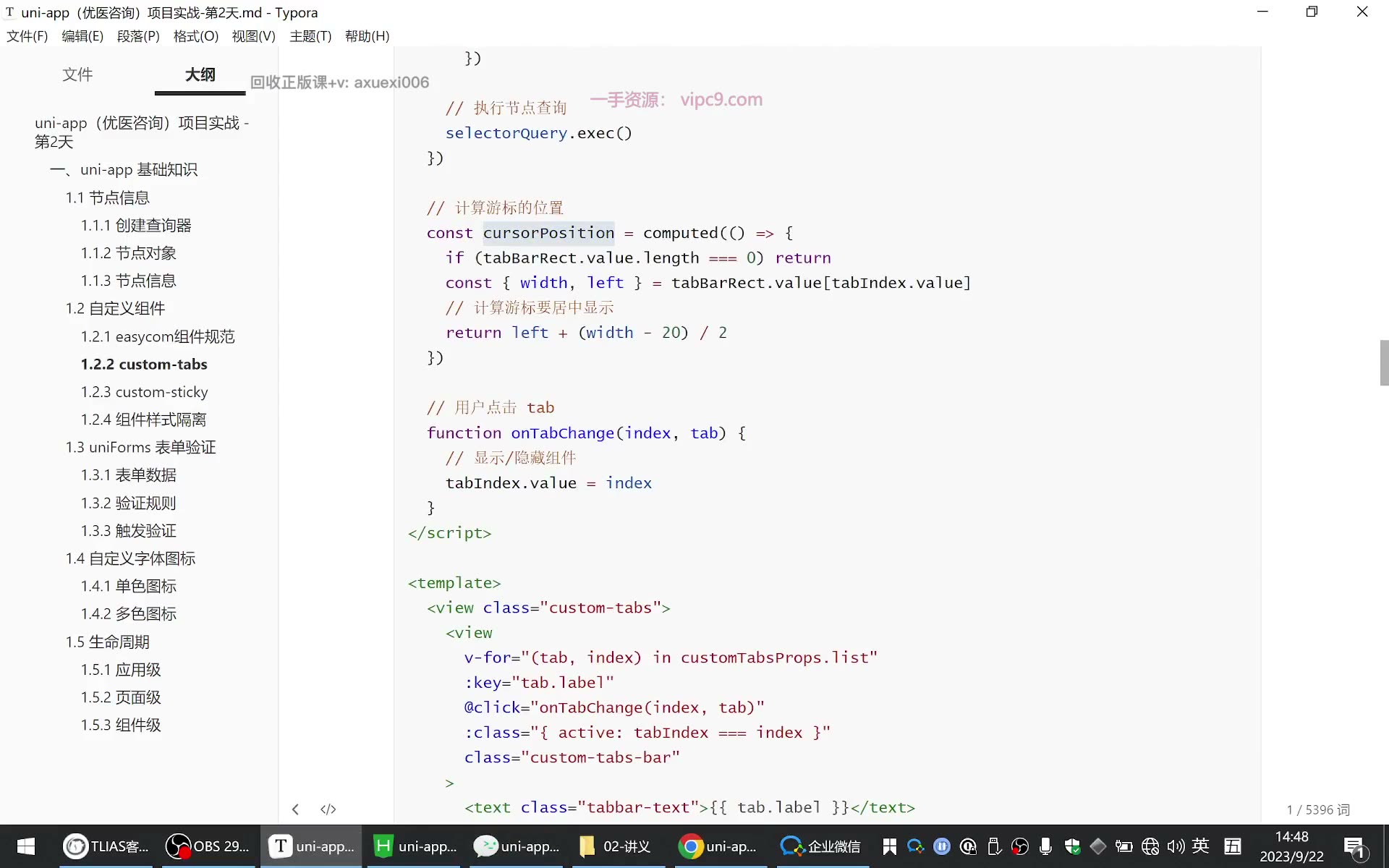Go to outline heading 1.3 uniForms 表单验证
This screenshot has height=868, width=1389.
(x=141, y=448)
